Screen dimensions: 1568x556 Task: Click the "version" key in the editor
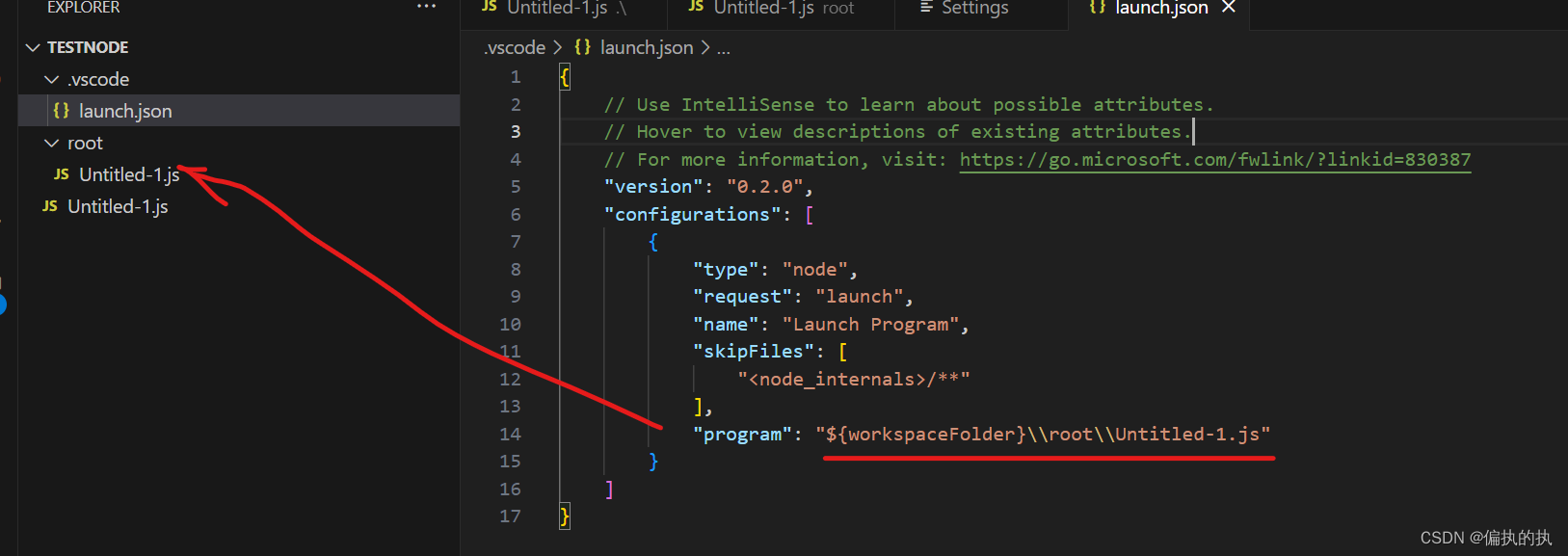pyautogui.click(x=653, y=186)
